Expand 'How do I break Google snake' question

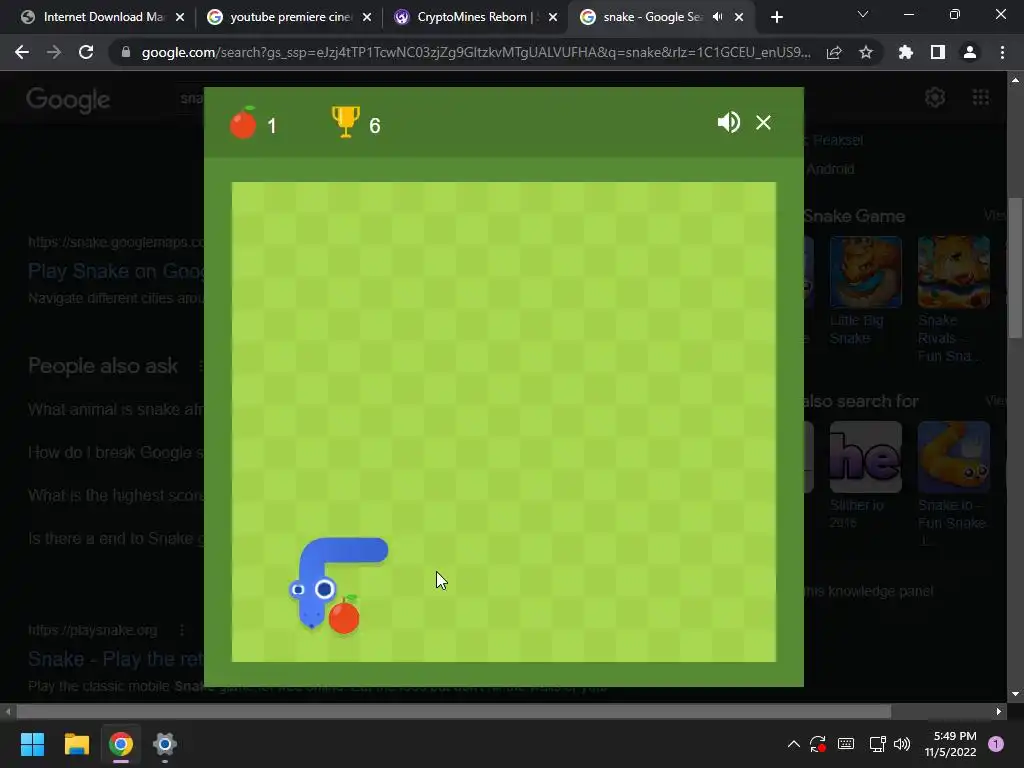116,453
